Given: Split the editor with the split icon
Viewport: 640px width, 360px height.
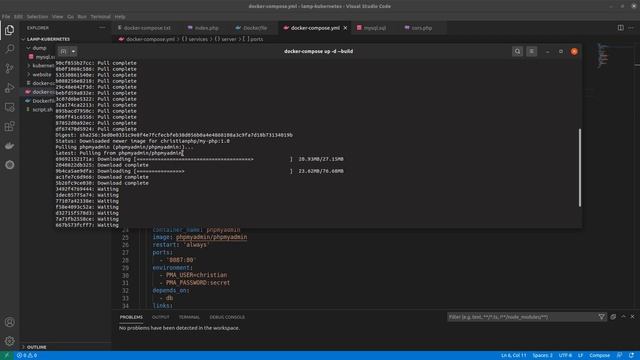Looking at the screenshot, I should click(x=620, y=28).
